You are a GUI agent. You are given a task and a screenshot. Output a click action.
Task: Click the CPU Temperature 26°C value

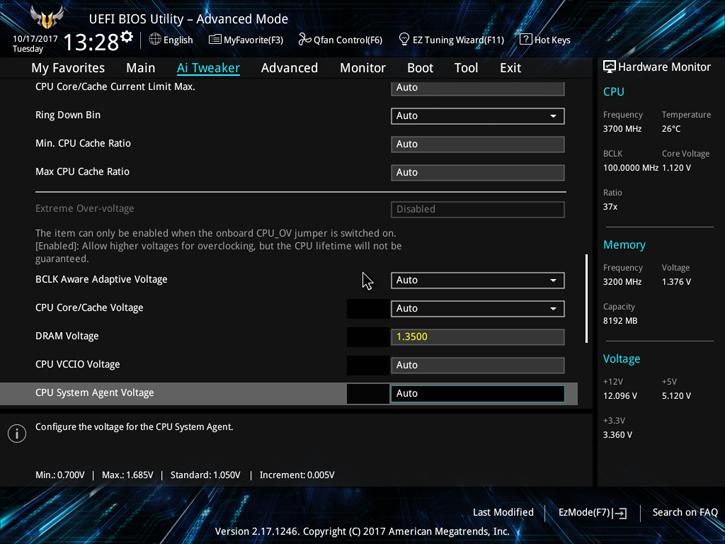pyautogui.click(x=671, y=129)
